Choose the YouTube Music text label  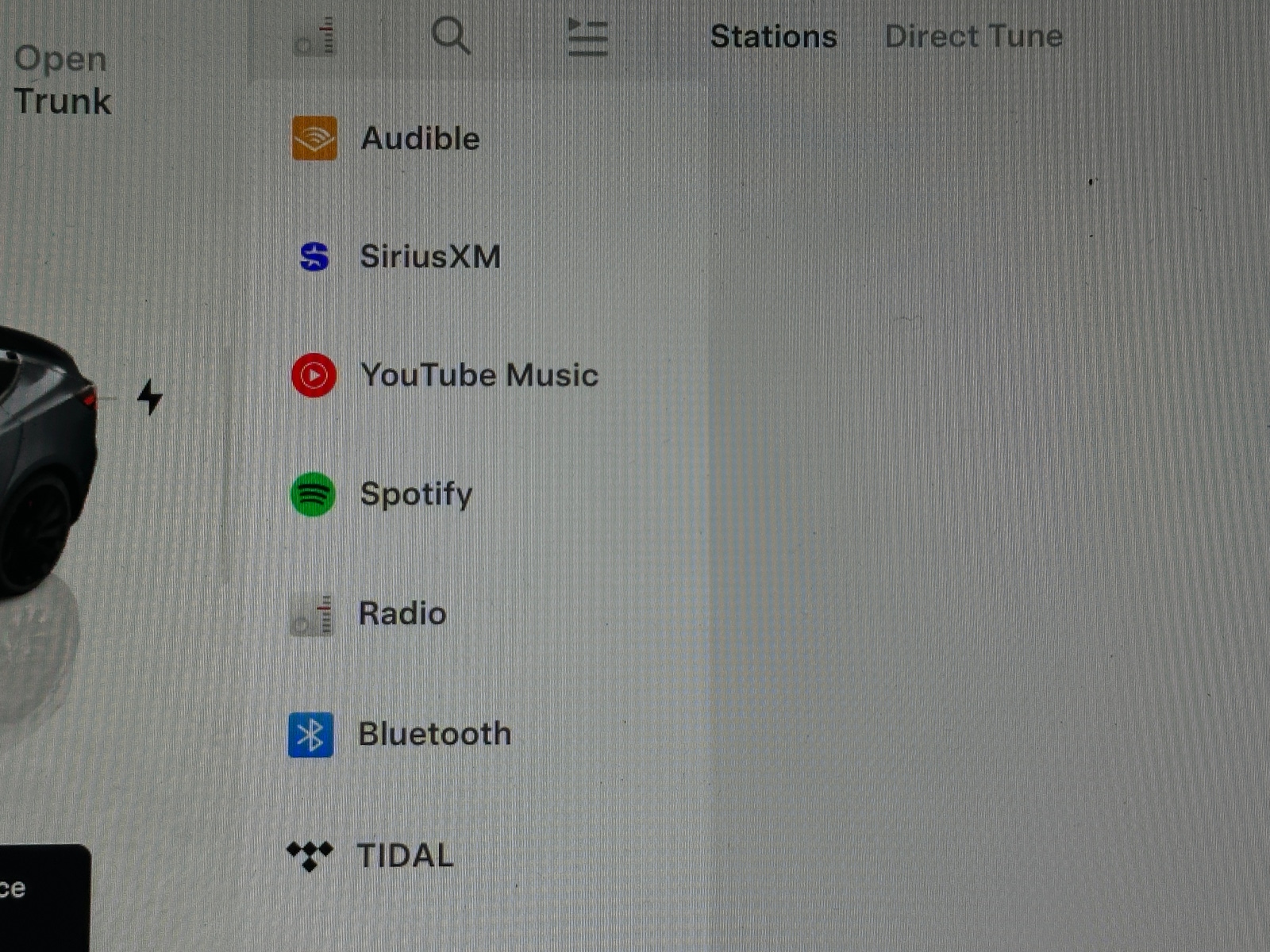[x=479, y=375]
